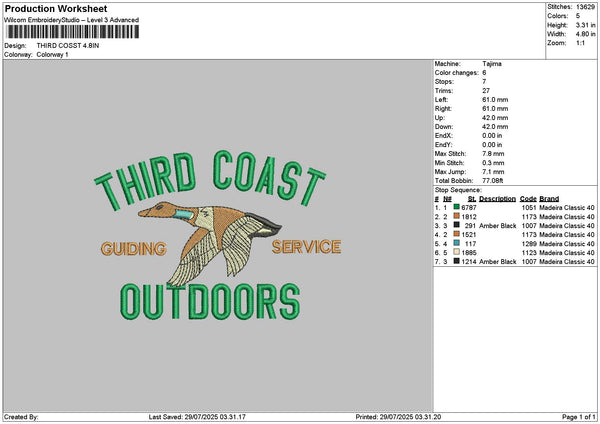Click the Zoom value 1:1
The height and width of the screenshot is (424, 600).
point(580,43)
